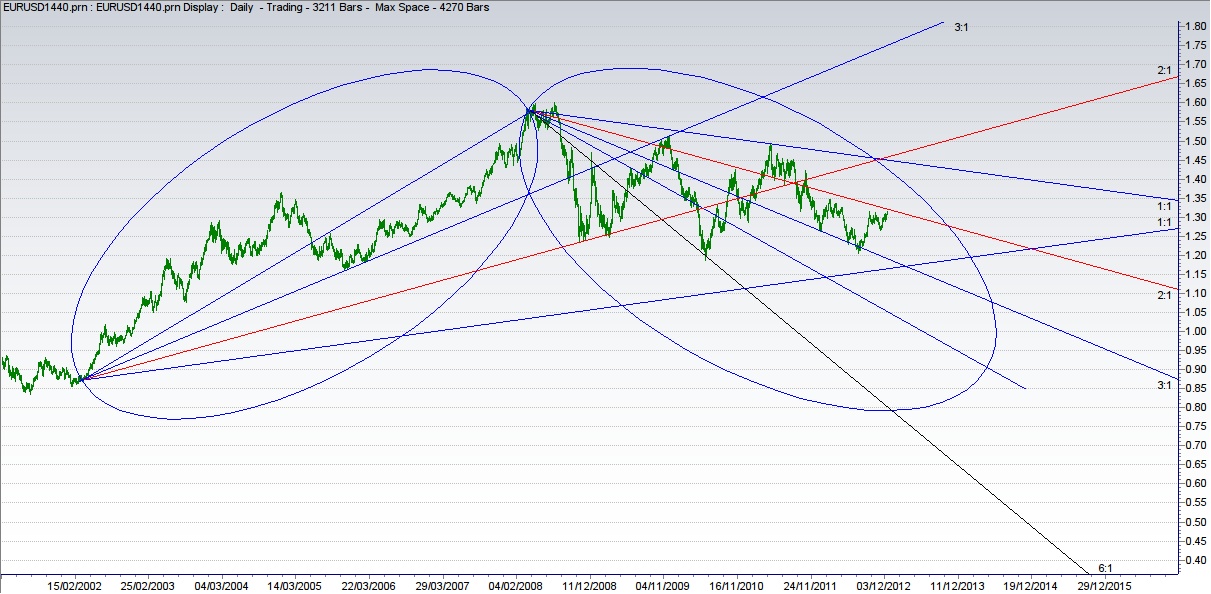The image size is (1211, 594).
Task: Click the 29/03/2007 date label
Action: click(443, 584)
